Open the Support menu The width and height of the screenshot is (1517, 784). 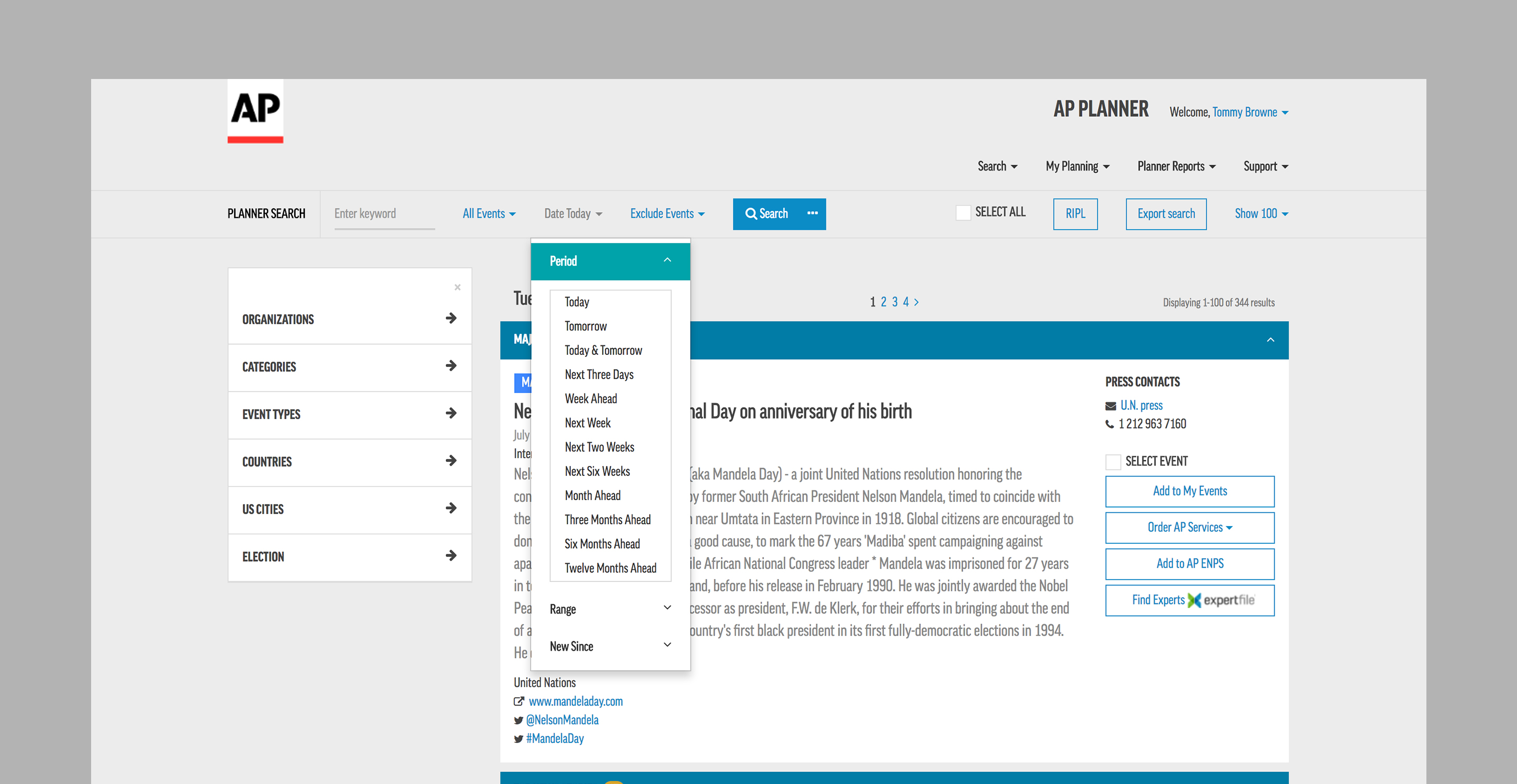(1266, 166)
